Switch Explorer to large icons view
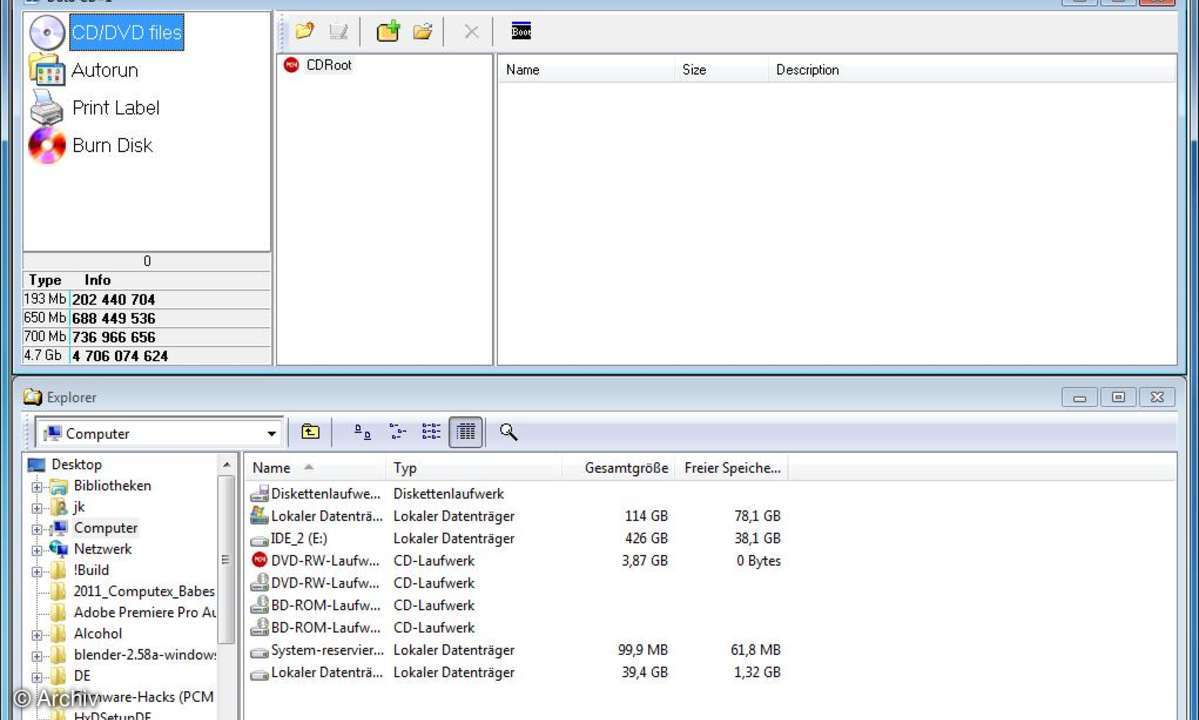1199x720 pixels. click(x=363, y=432)
